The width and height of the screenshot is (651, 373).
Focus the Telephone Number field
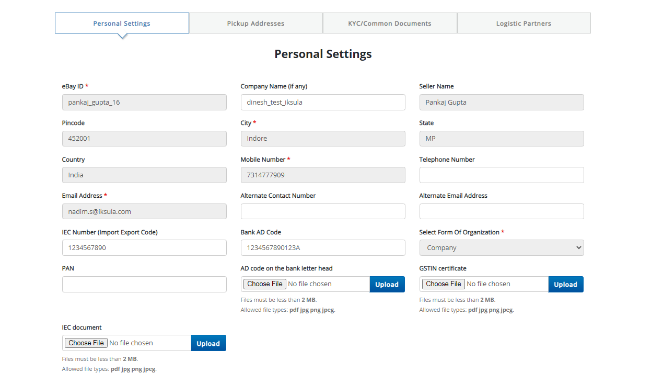pos(501,175)
